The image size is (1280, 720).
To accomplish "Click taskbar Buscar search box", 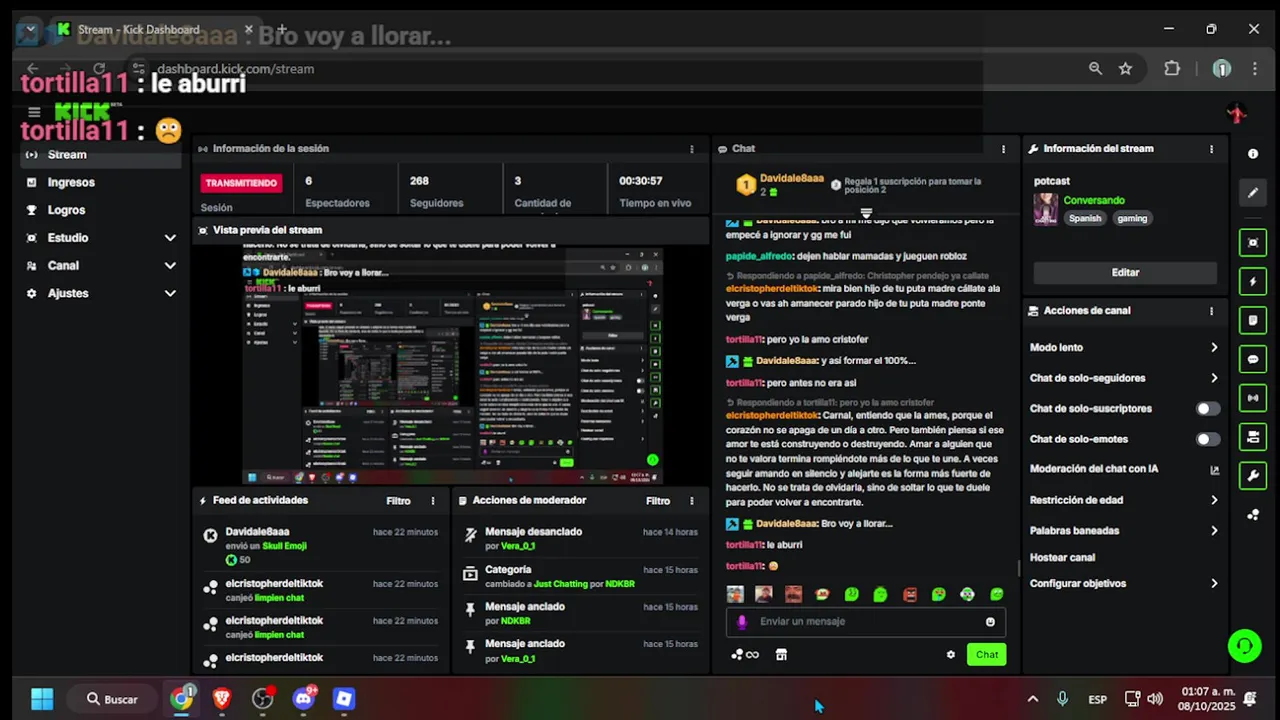I will pyautogui.click(x=112, y=699).
